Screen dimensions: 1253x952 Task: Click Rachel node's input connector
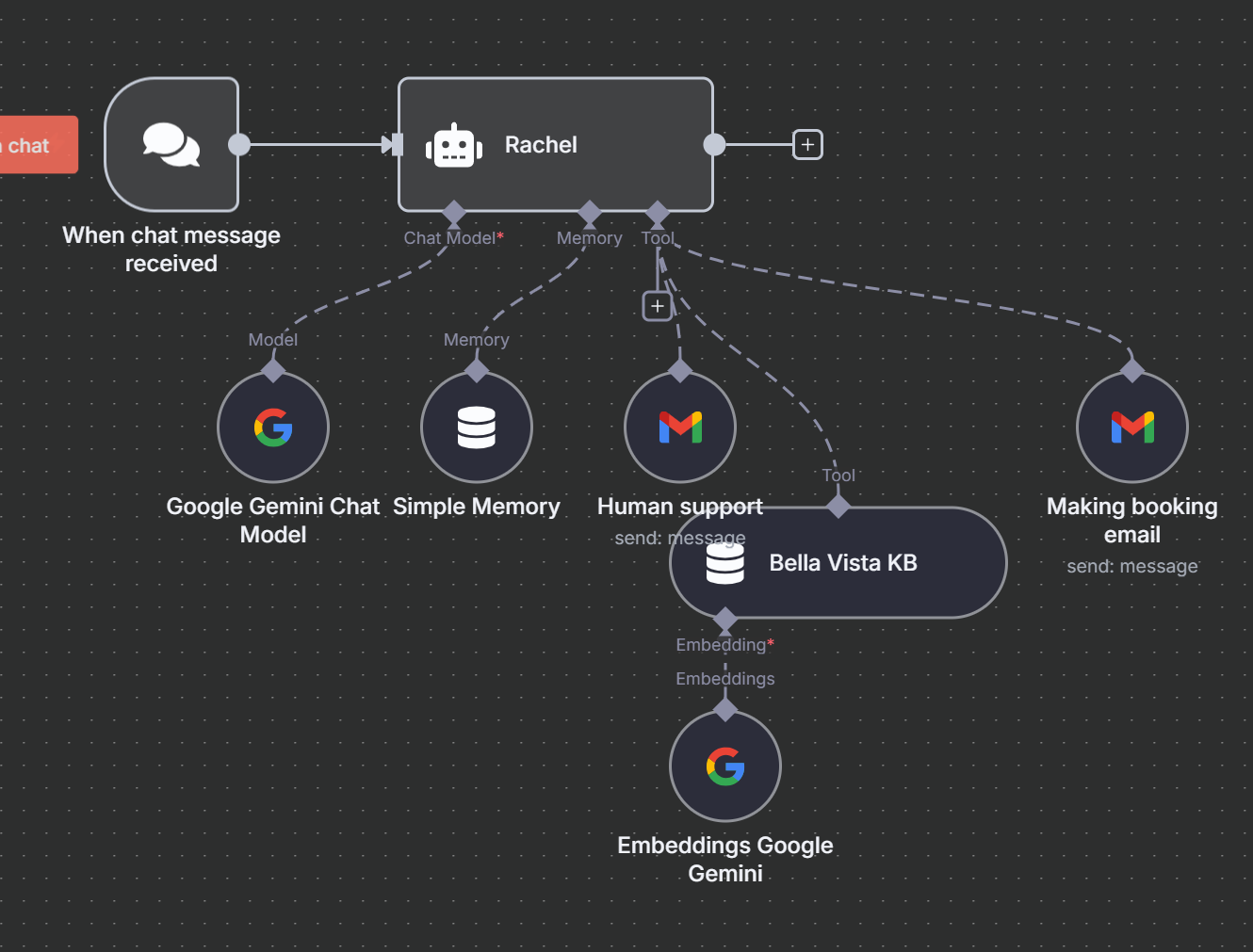coord(397,145)
